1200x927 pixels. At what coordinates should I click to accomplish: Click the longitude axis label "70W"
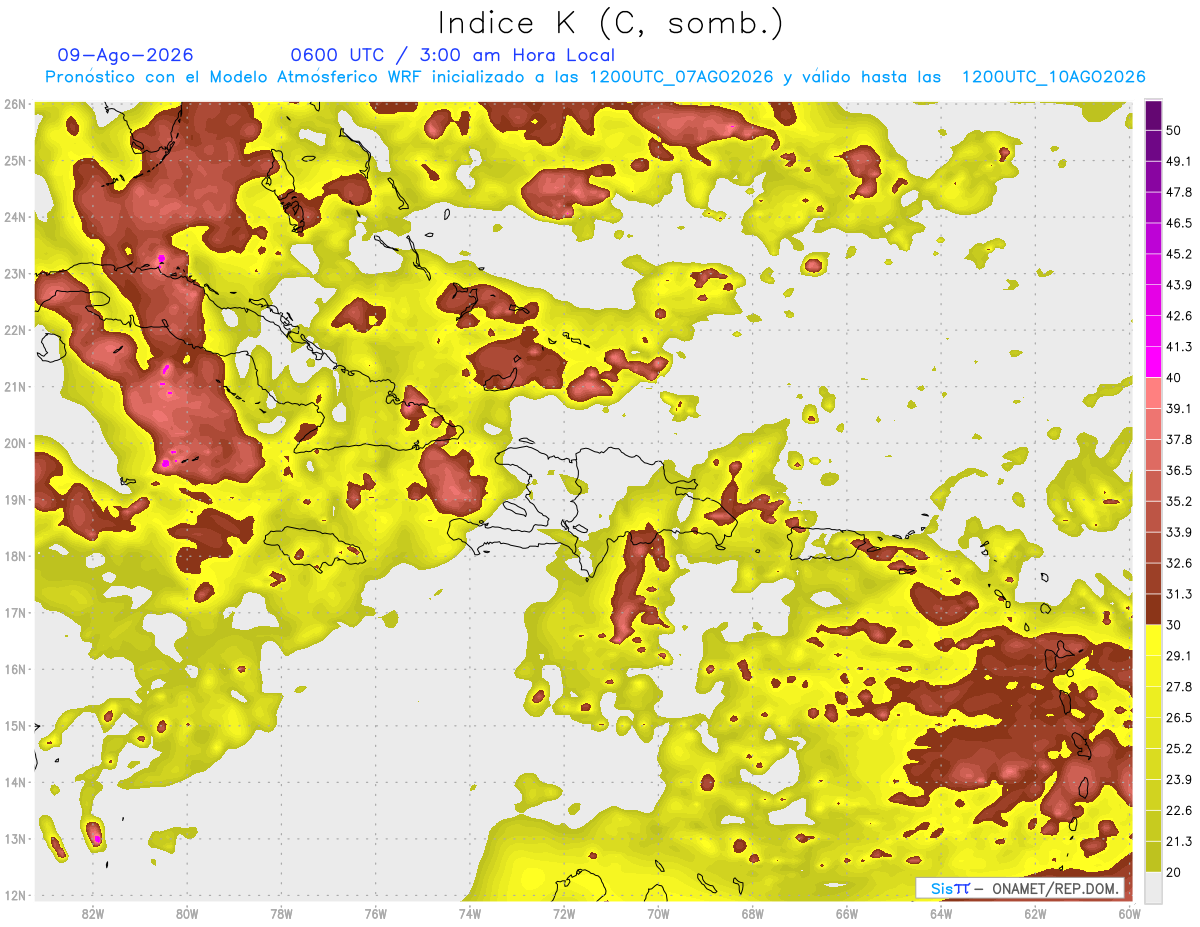click(x=658, y=913)
